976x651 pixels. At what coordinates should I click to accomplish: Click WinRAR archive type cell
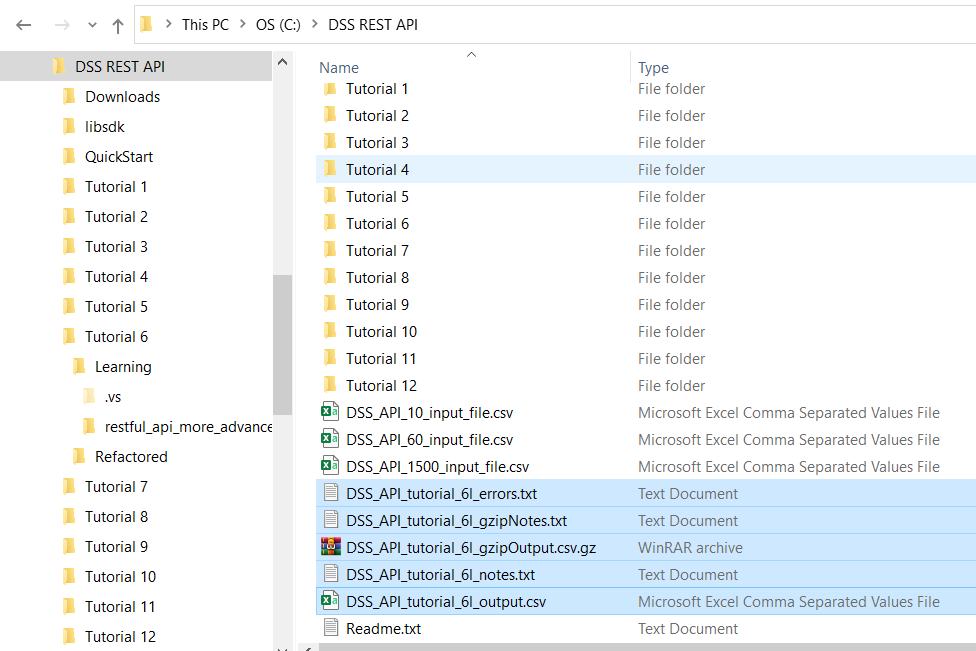690,548
